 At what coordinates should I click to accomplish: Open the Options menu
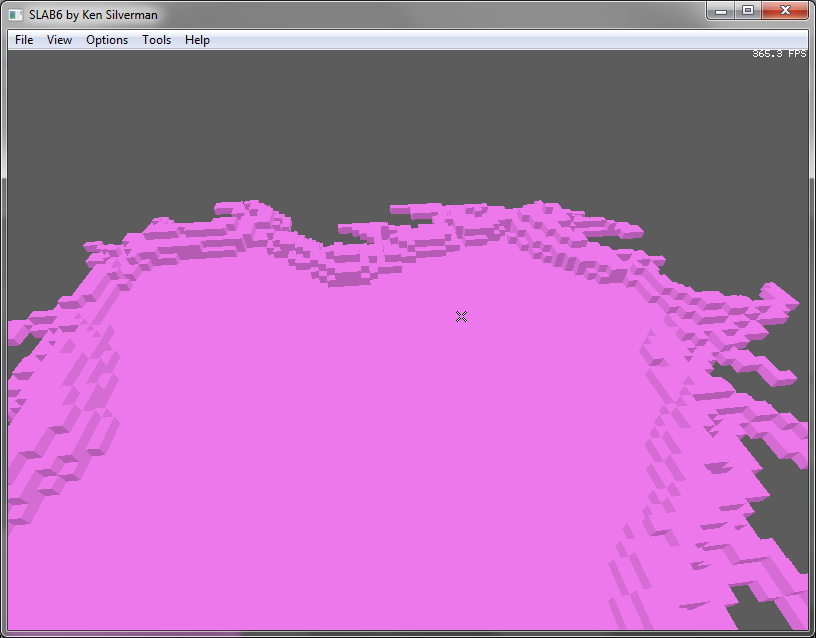(107, 40)
